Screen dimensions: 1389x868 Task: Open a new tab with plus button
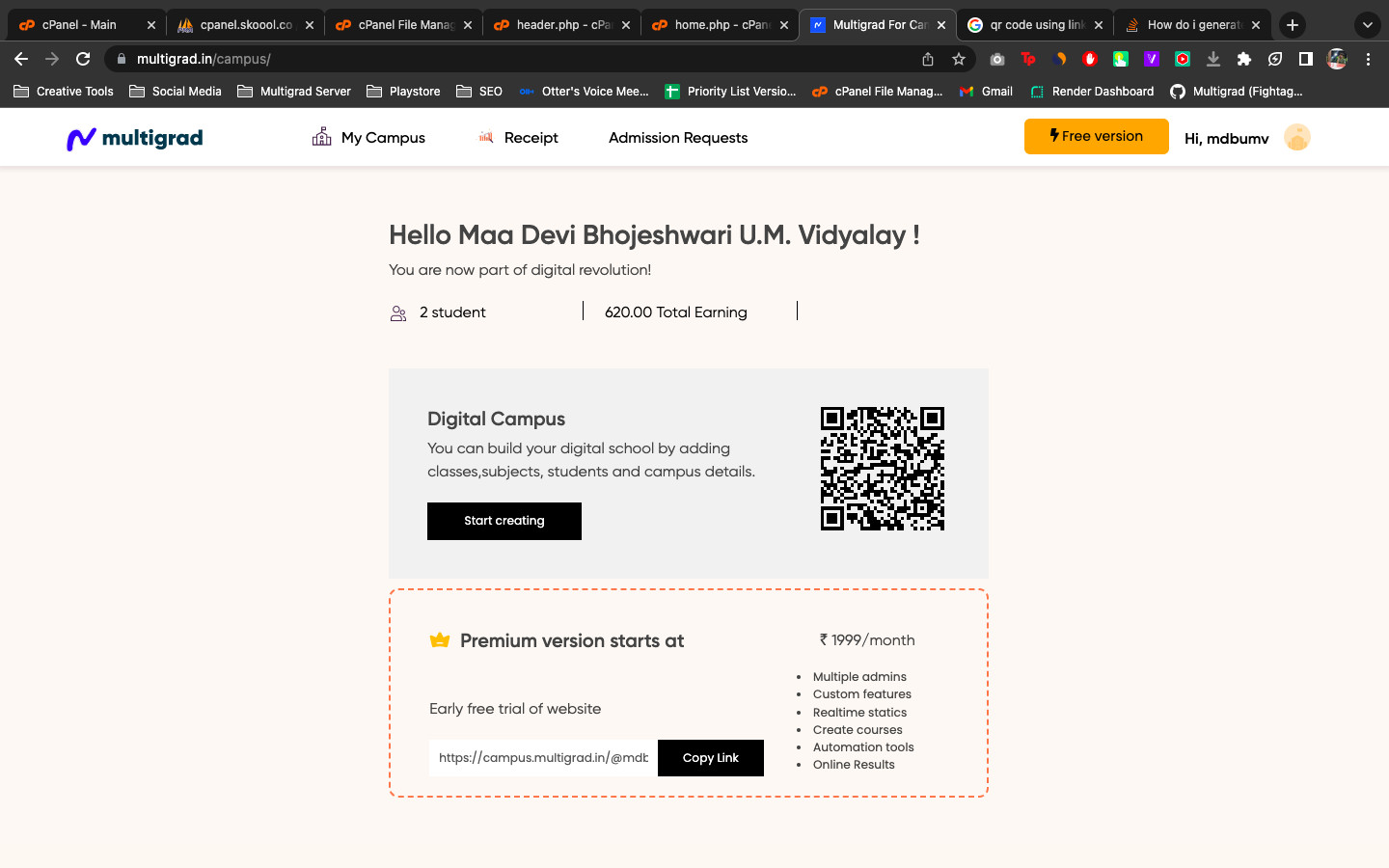[1293, 25]
